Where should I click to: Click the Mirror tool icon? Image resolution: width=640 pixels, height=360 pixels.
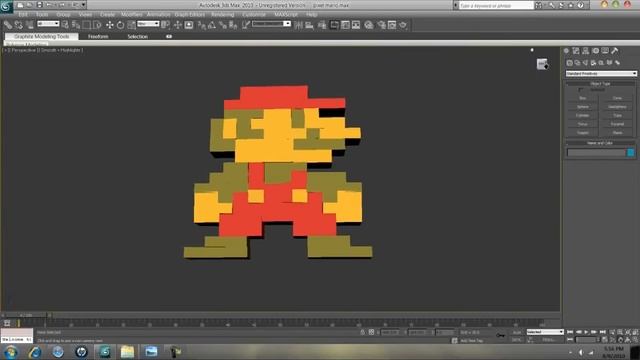click(x=298, y=25)
